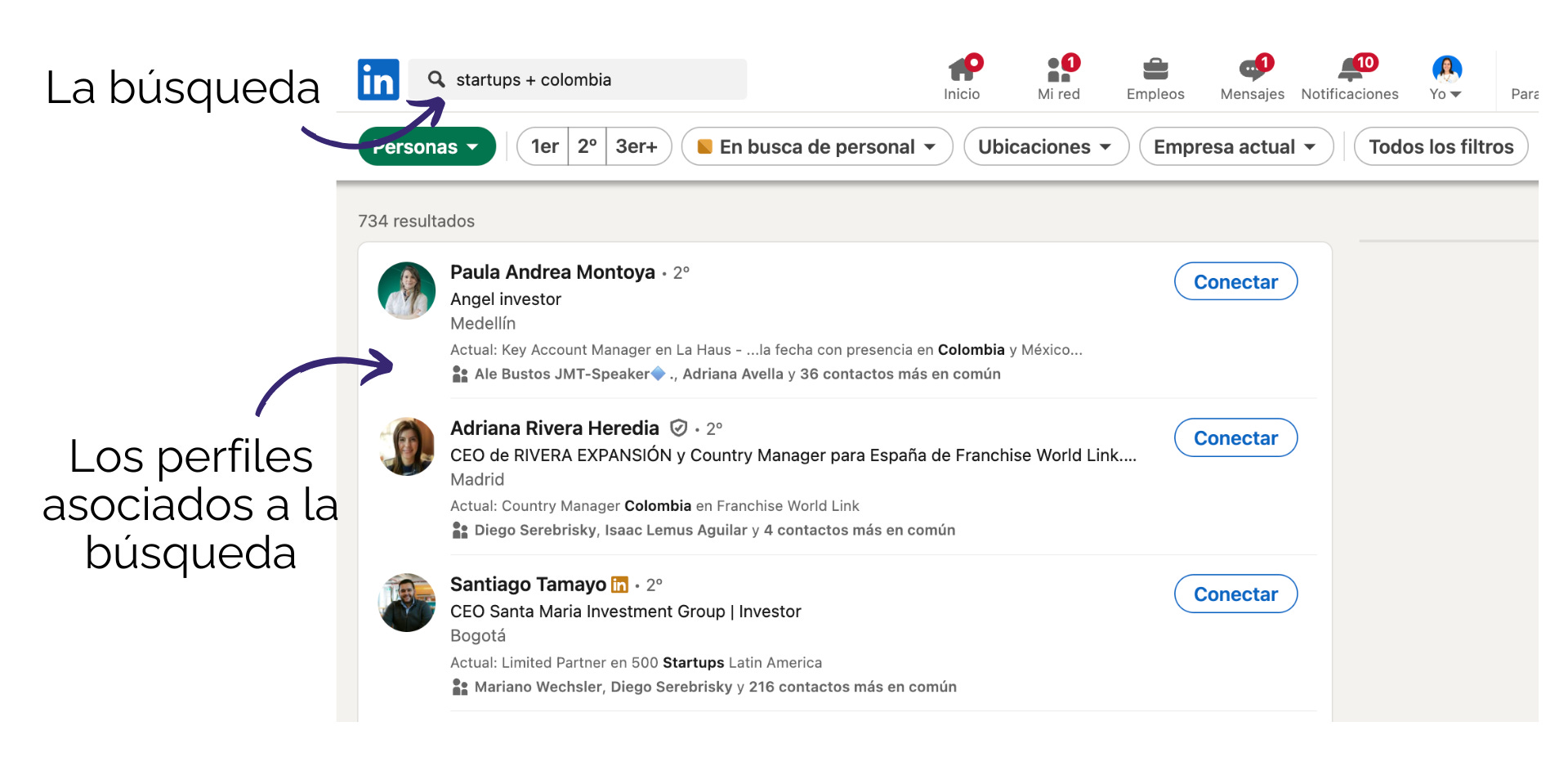Open Adriana Rivera Heredia's profile name link
The height and width of the screenshot is (762, 1568).
point(555,428)
